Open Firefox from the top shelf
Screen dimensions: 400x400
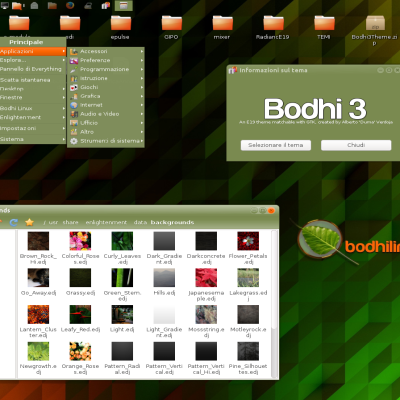click(x=70, y=5)
